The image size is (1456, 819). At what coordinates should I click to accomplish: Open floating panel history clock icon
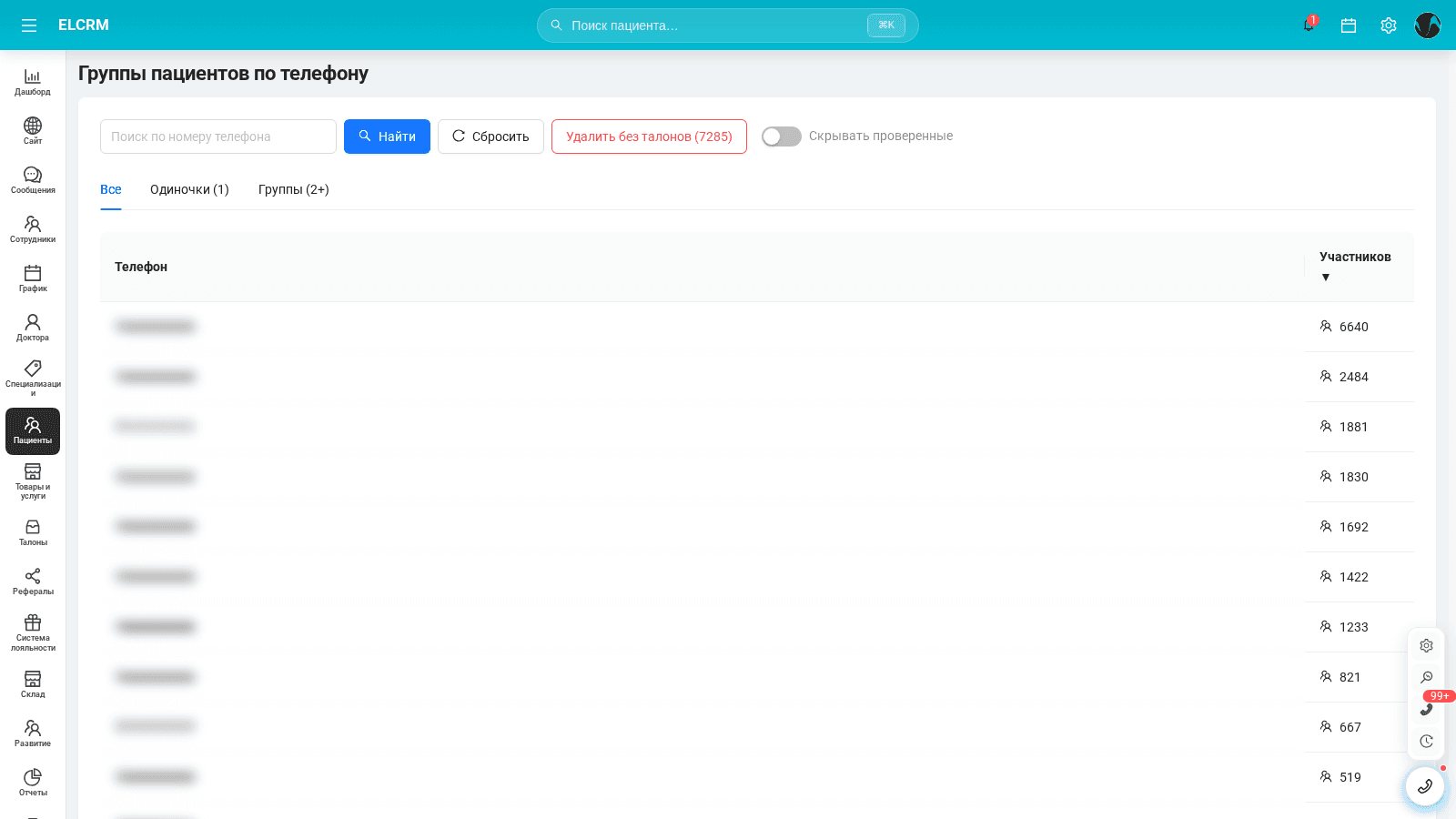click(1426, 741)
